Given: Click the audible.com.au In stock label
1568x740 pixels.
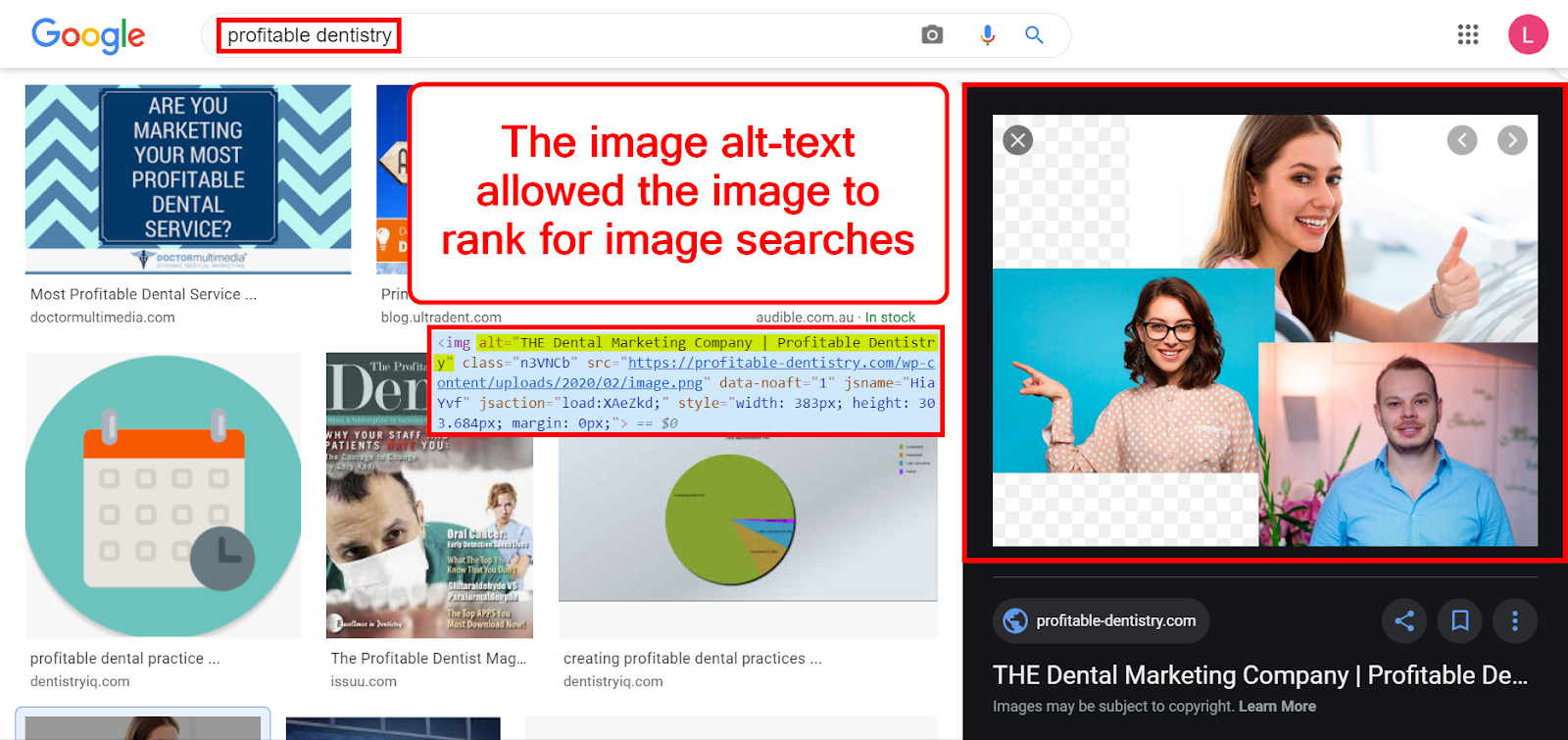Looking at the screenshot, I should pos(835,318).
